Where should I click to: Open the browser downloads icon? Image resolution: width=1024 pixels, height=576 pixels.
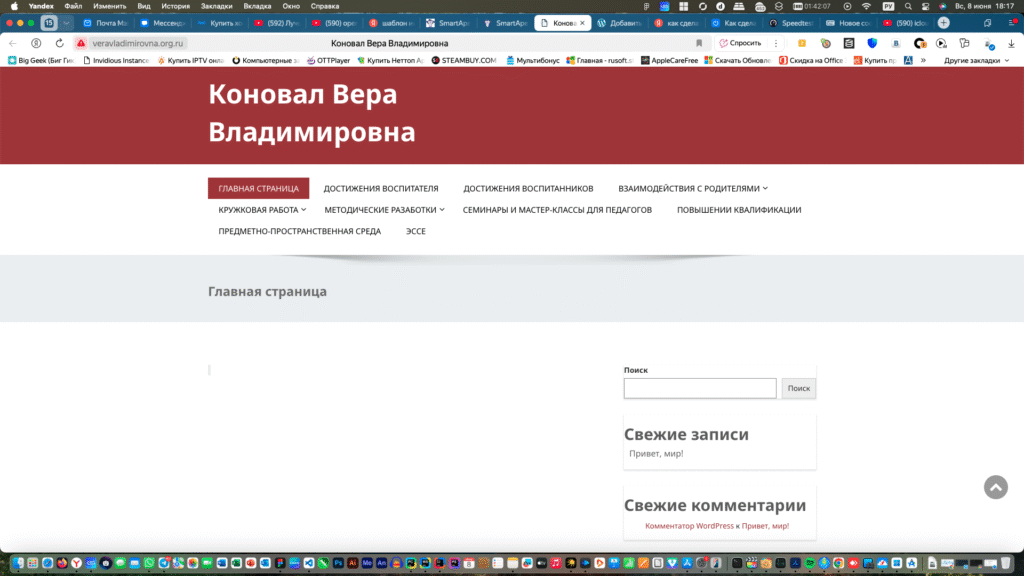pos(1011,44)
